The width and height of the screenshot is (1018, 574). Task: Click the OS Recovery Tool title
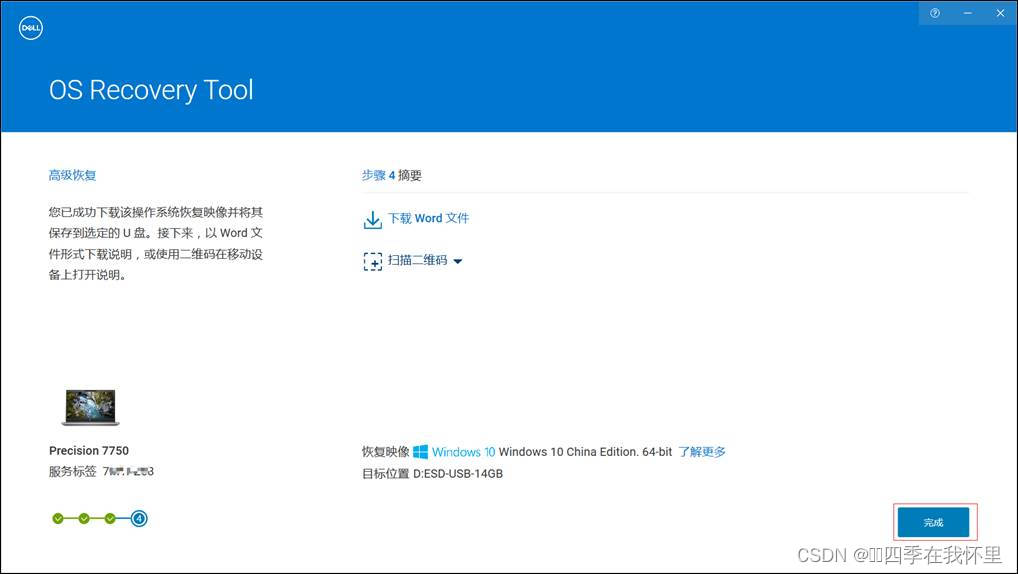[151, 90]
